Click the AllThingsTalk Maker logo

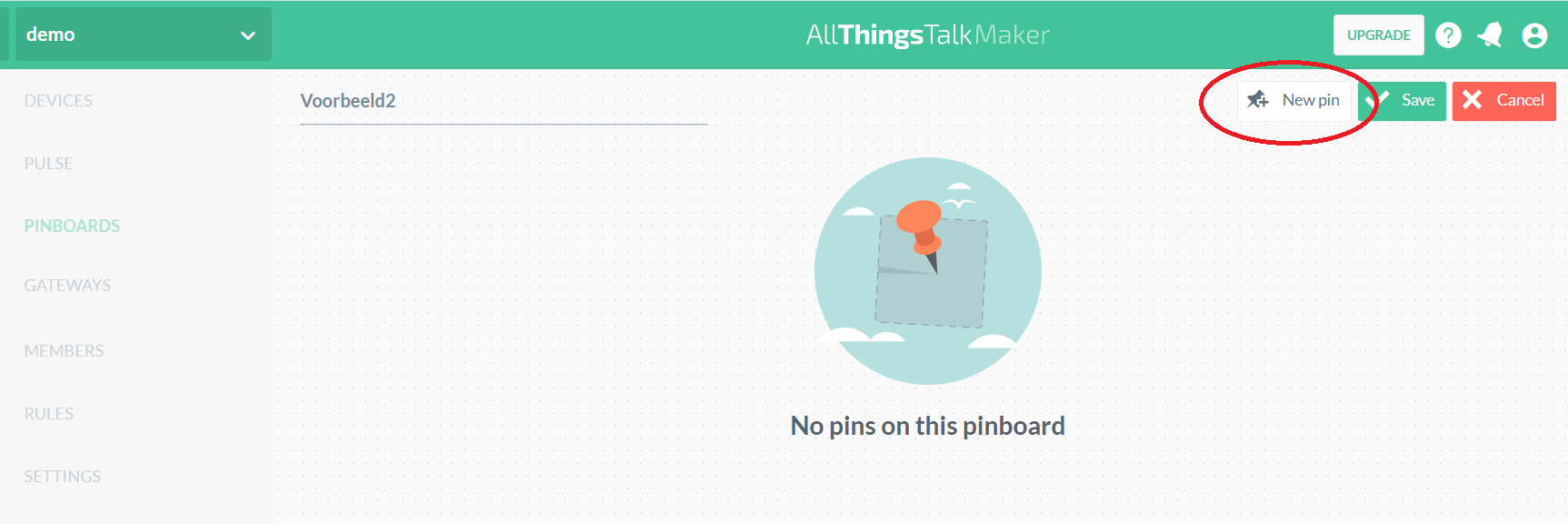(927, 35)
